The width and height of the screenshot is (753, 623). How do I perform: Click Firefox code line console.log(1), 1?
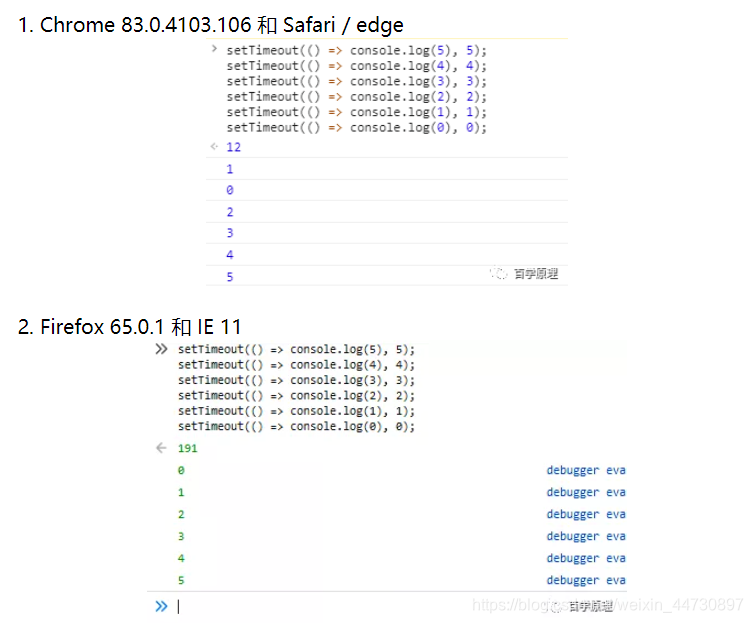296,411
